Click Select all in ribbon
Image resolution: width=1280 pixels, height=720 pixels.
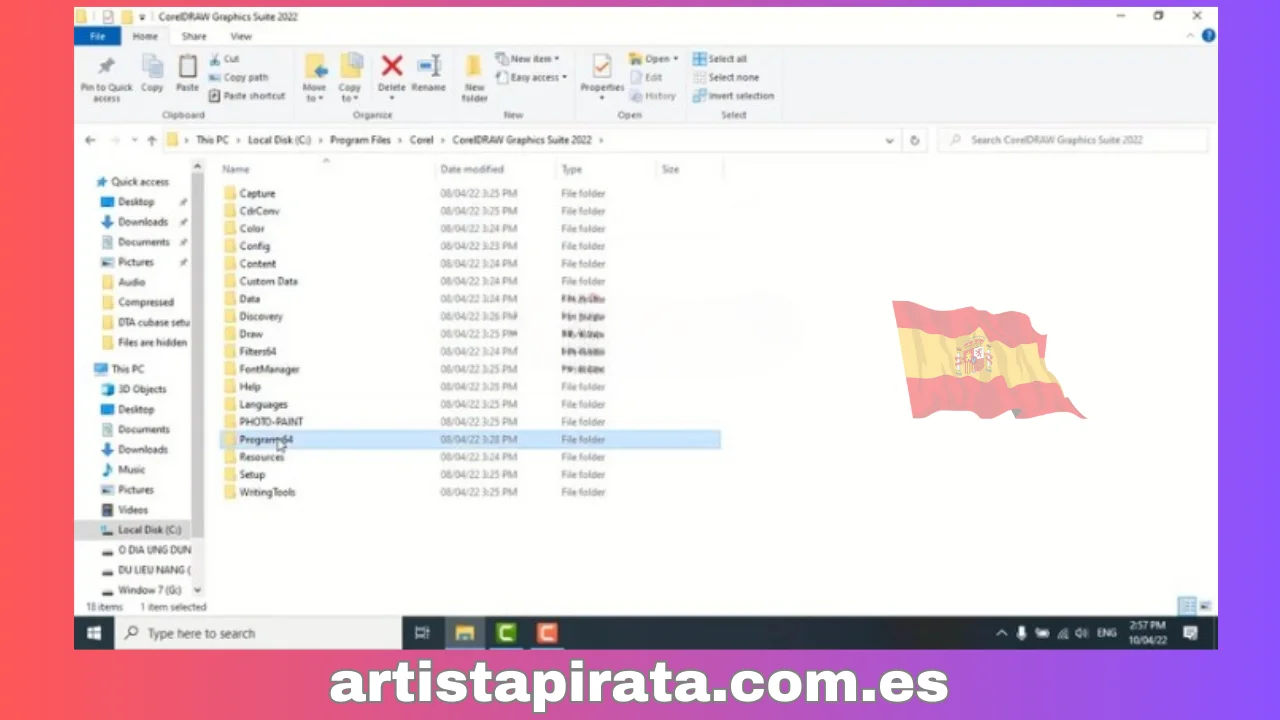(x=720, y=59)
